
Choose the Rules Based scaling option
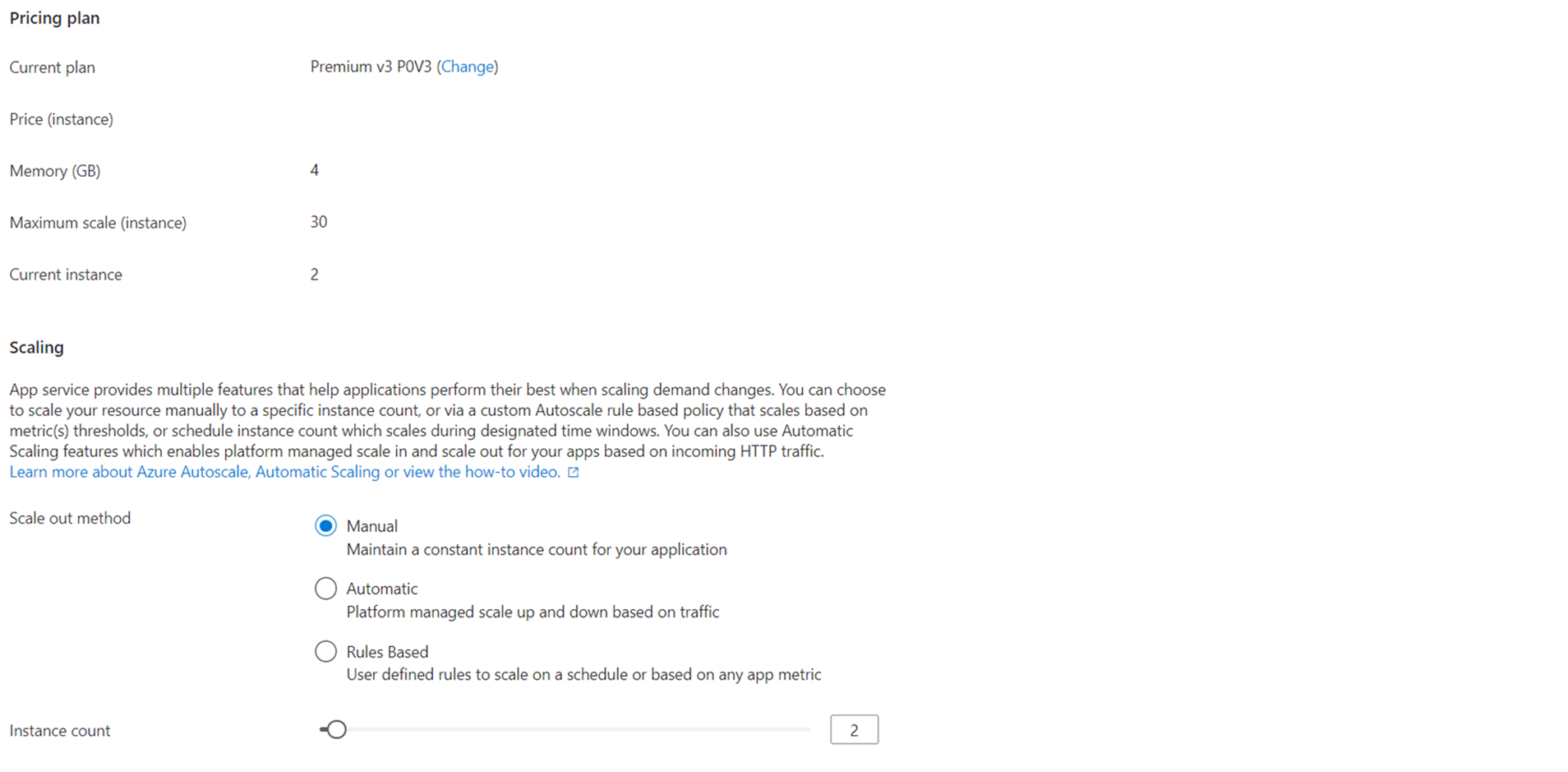pyautogui.click(x=325, y=650)
